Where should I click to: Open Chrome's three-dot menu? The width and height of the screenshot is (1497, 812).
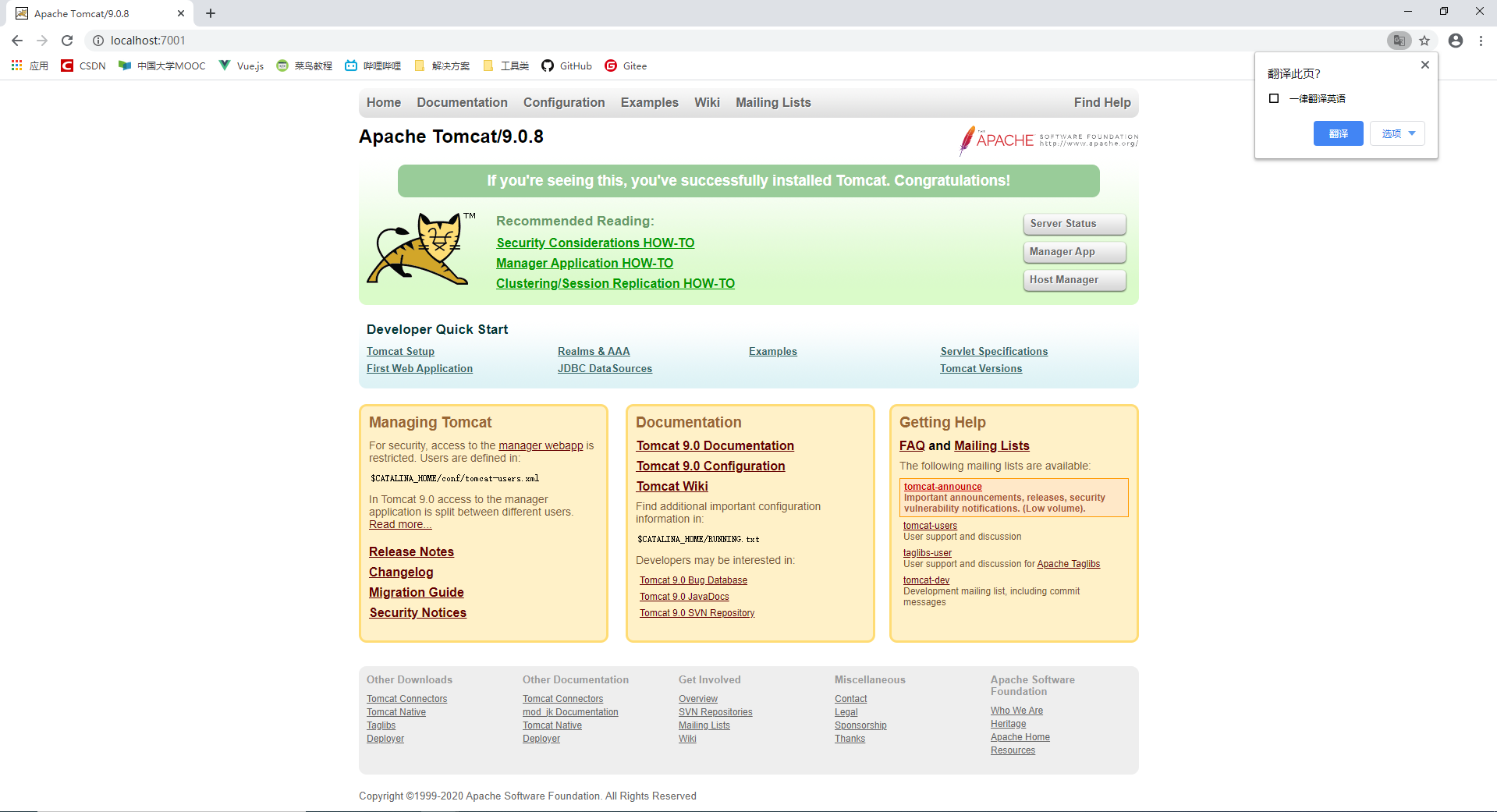[x=1481, y=41]
